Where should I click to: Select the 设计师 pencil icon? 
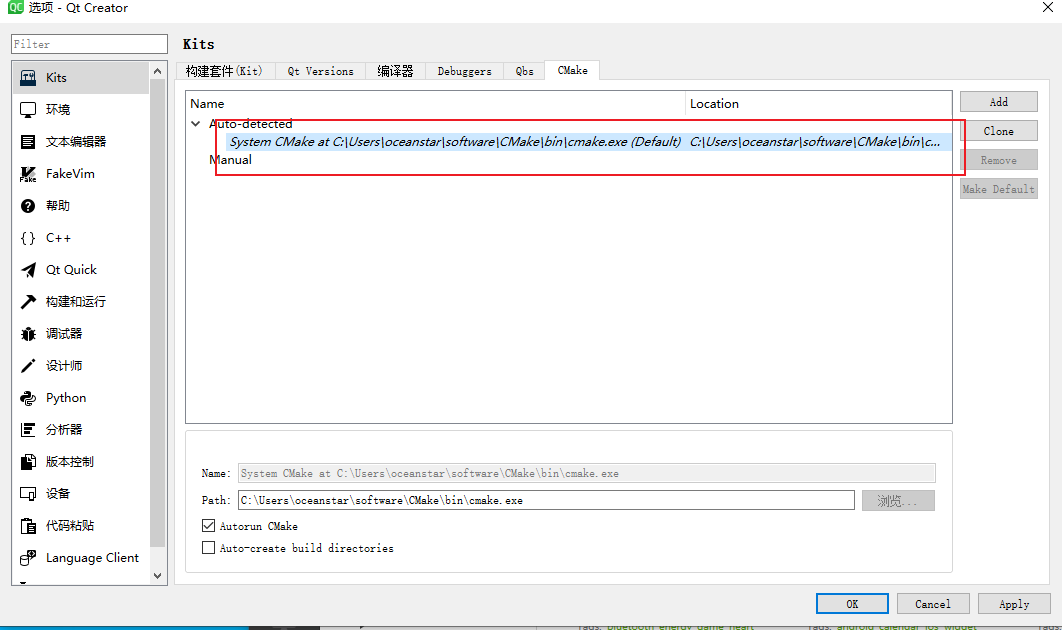click(28, 366)
